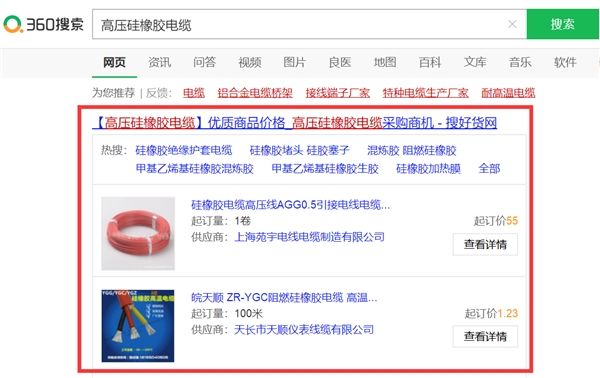The height and width of the screenshot is (378, 600).
Task: Go to the 软件 tab
Action: coord(565,62)
